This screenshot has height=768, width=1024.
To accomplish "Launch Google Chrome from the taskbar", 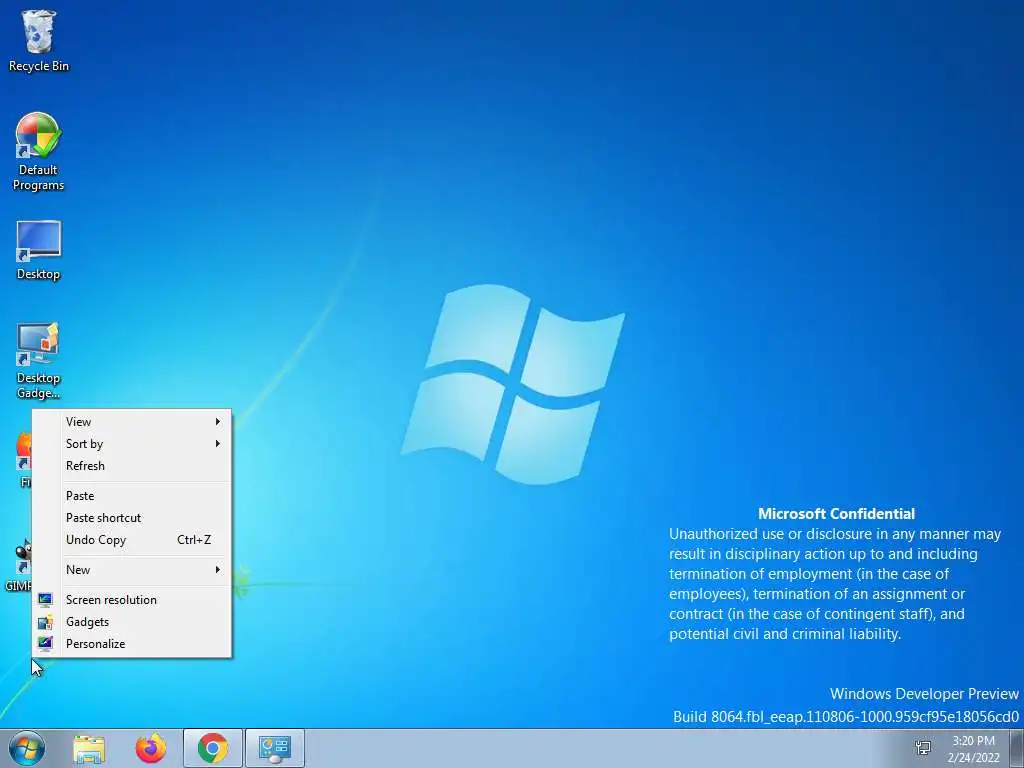I will (x=213, y=749).
